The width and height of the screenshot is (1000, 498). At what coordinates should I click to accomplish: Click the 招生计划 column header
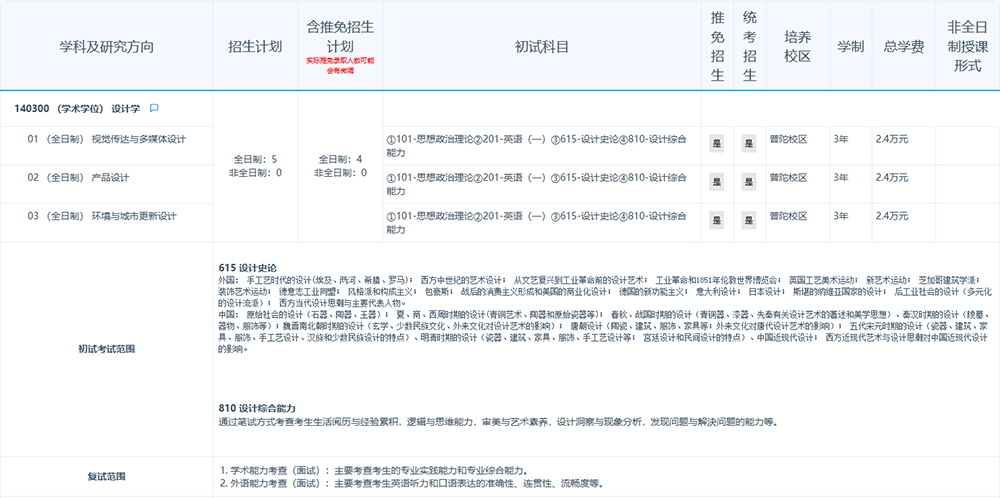[255, 47]
